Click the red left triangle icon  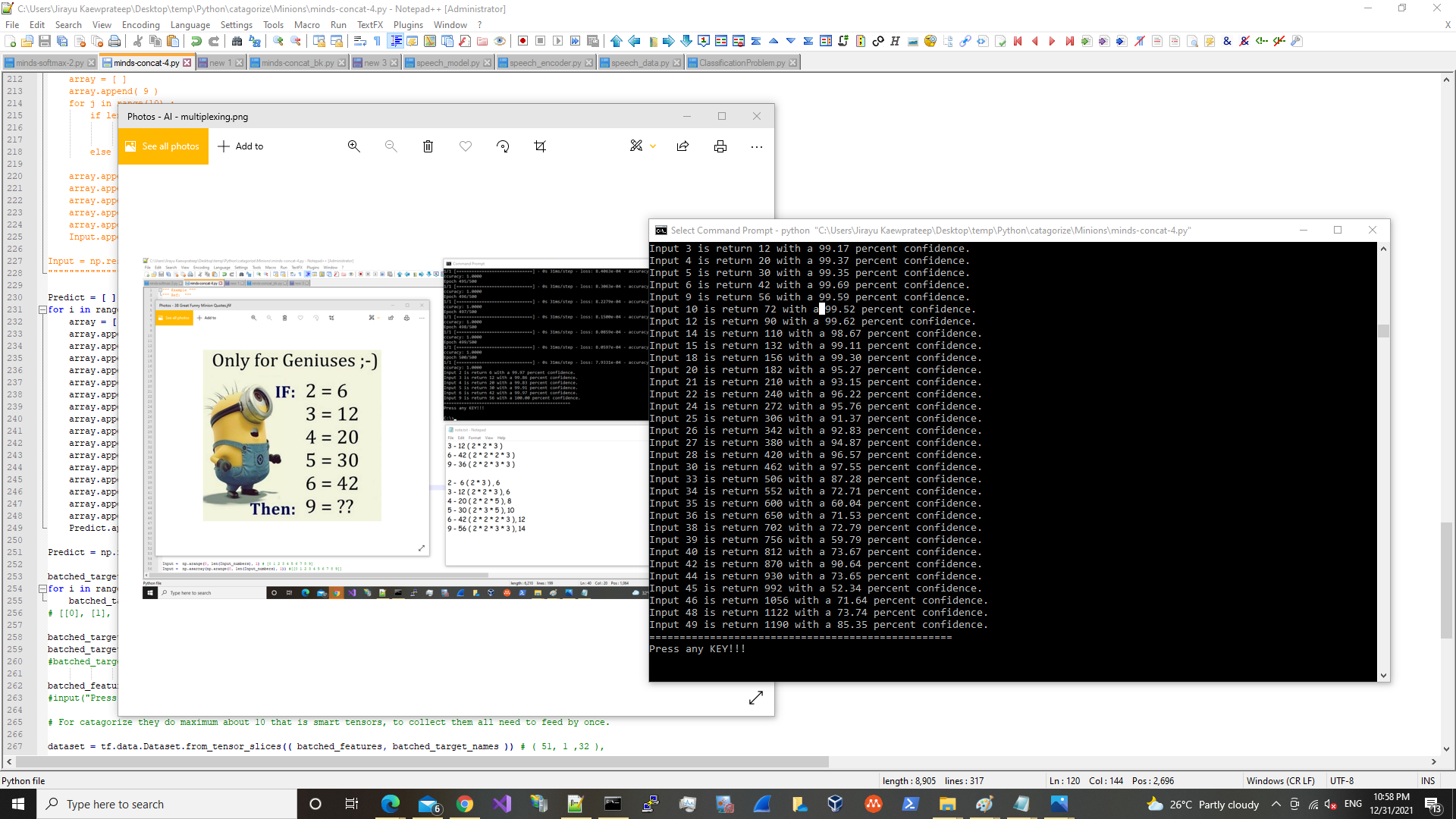click(1035, 41)
